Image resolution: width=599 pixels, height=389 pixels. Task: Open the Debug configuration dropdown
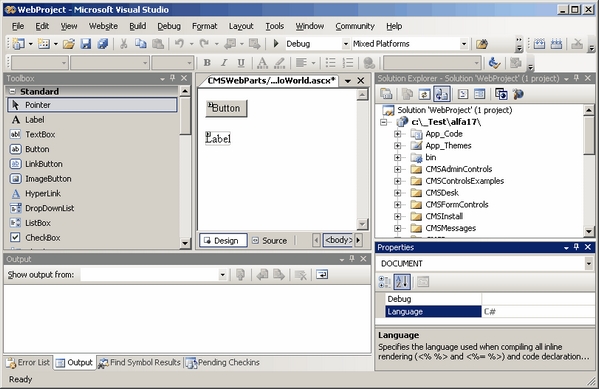coord(345,44)
